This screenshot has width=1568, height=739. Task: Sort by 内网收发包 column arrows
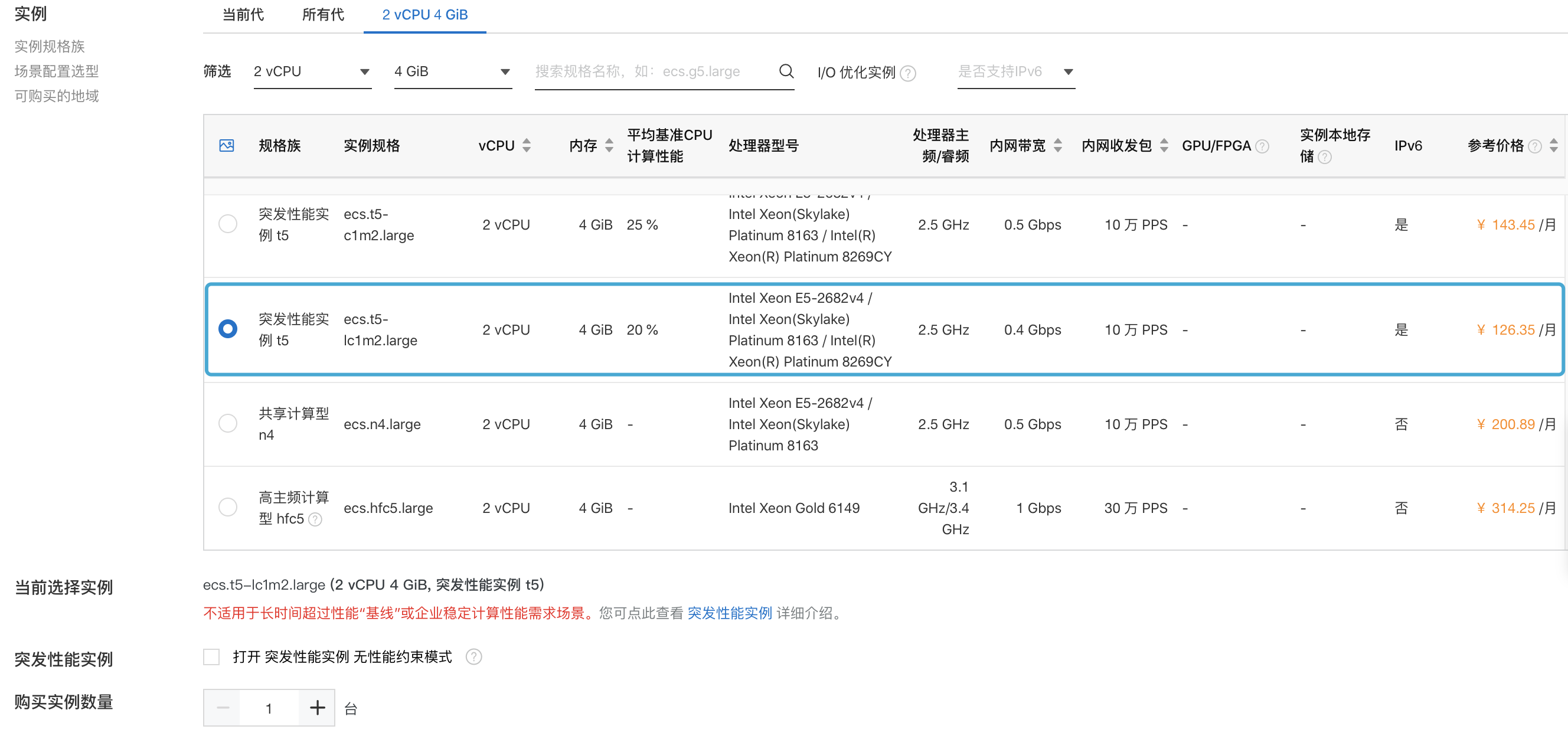coord(1164,145)
